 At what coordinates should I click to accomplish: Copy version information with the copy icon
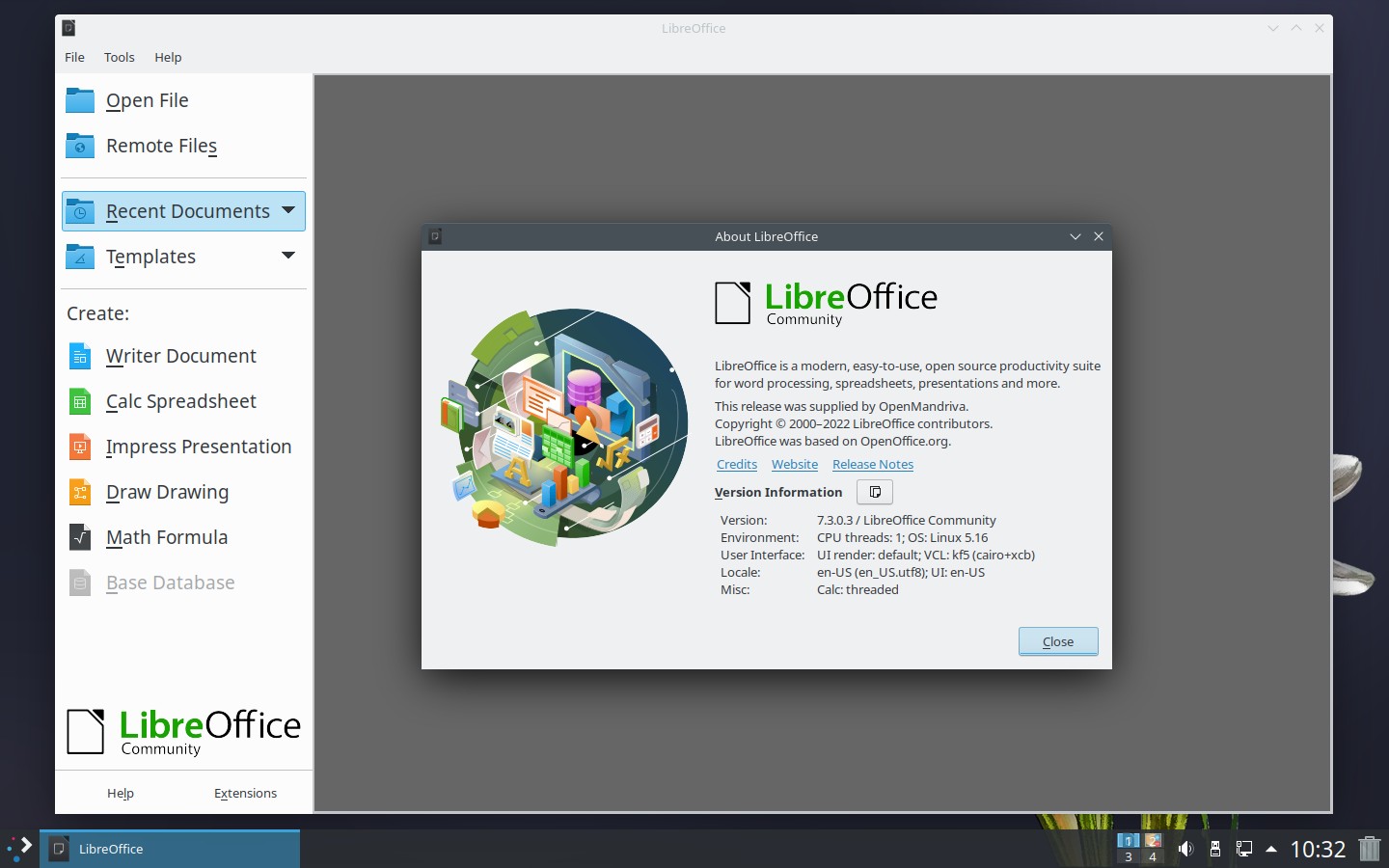pos(875,492)
